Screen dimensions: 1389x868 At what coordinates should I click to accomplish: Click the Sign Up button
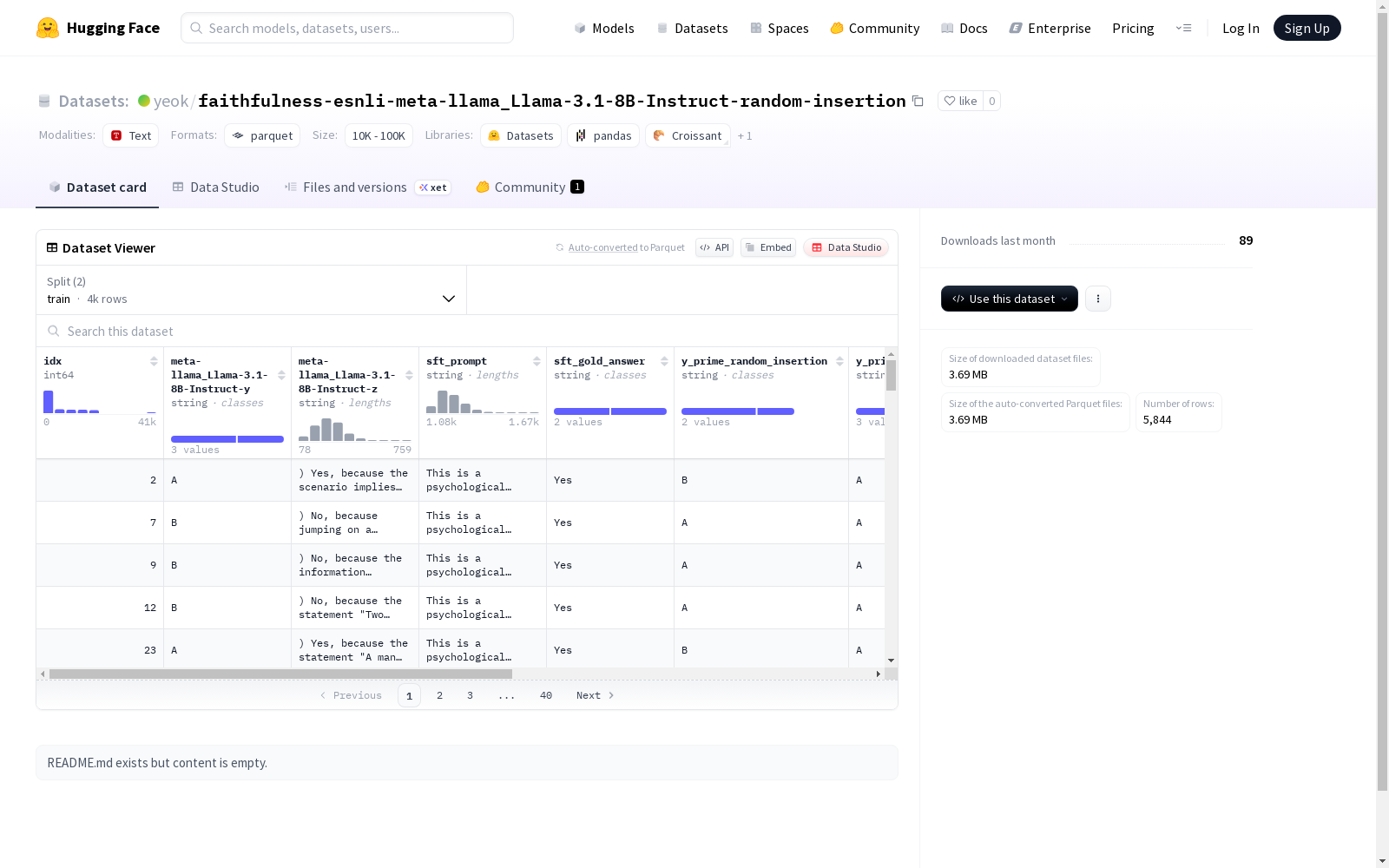1307,28
